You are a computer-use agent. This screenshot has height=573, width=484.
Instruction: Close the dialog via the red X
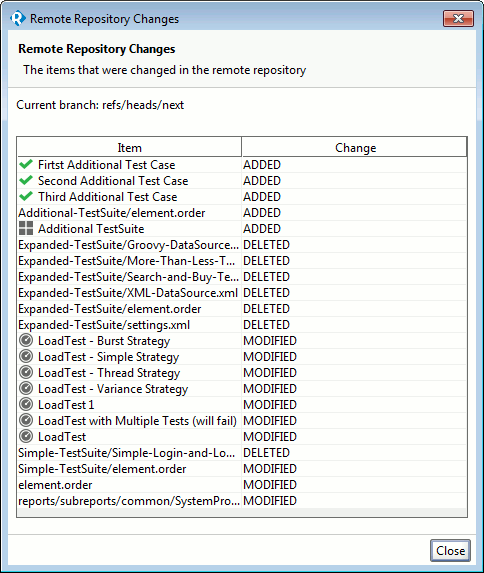[x=458, y=18]
